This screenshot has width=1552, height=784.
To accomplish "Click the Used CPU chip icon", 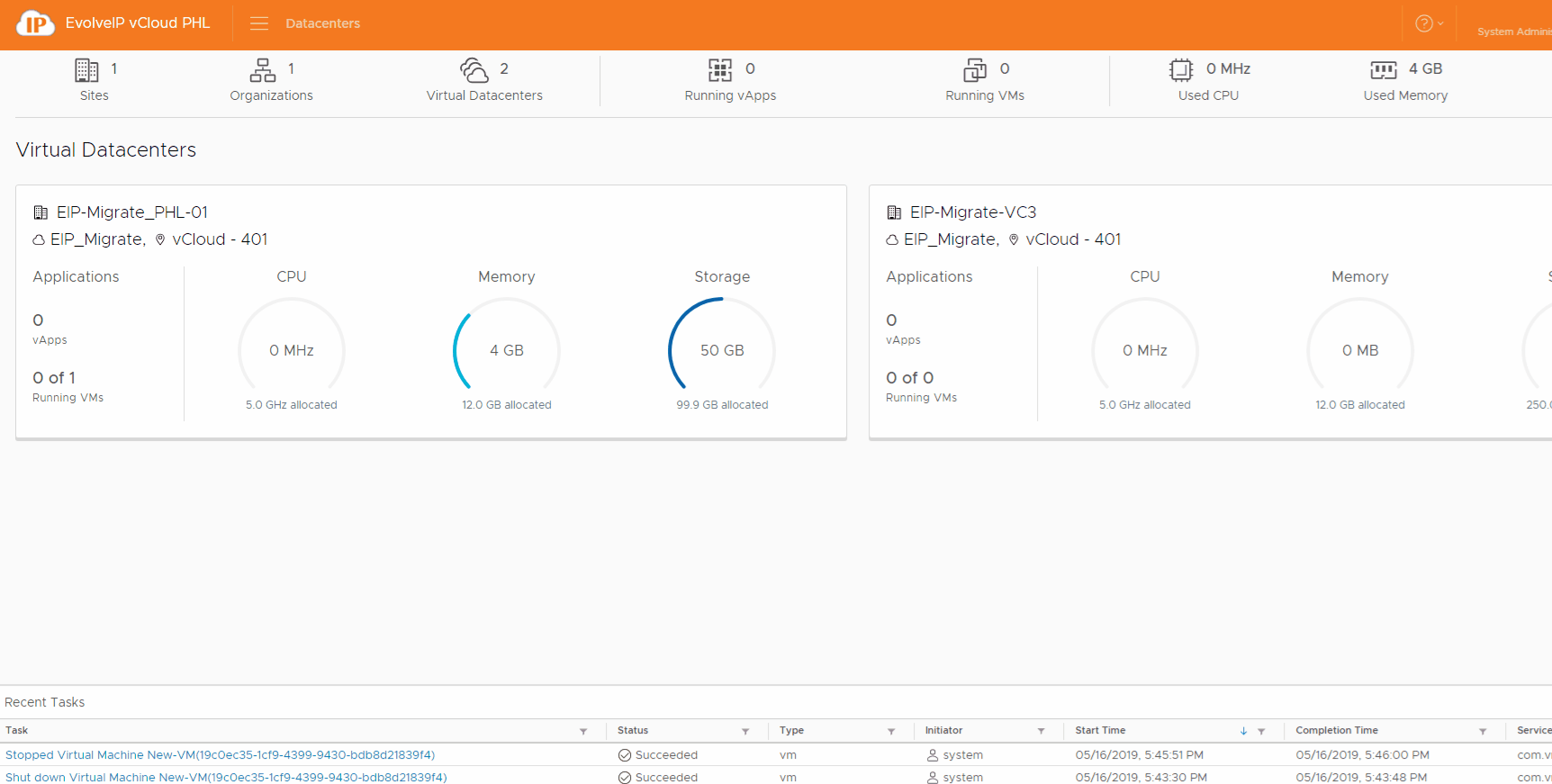I will coord(1181,70).
